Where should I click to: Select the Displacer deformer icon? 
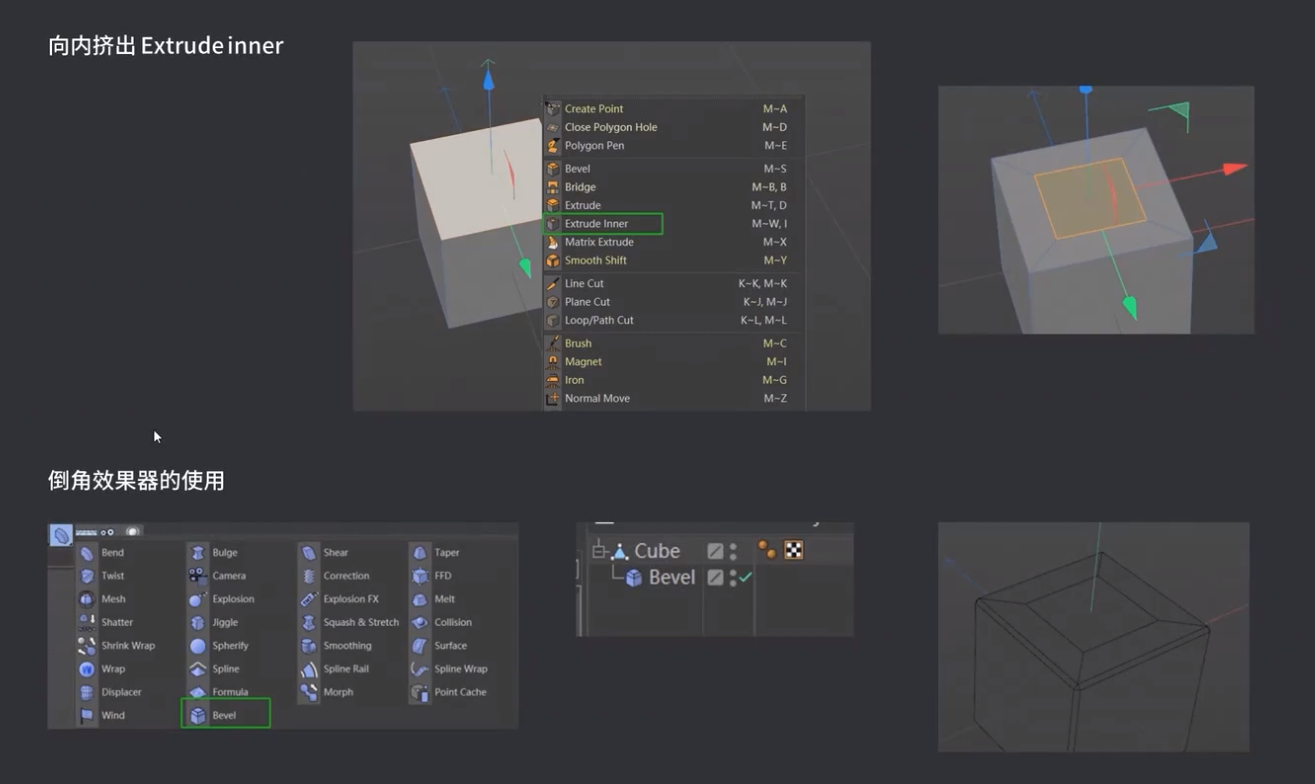point(87,692)
